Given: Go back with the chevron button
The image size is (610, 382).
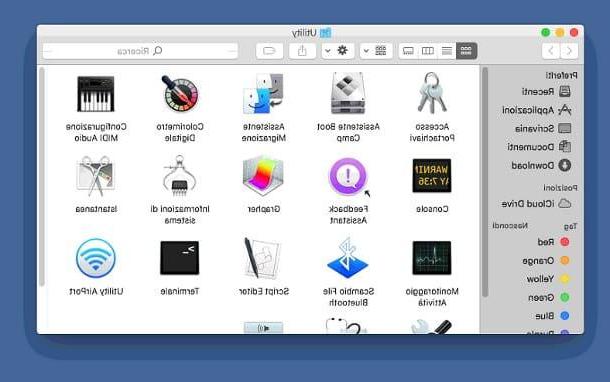Looking at the screenshot, I should point(569,51).
